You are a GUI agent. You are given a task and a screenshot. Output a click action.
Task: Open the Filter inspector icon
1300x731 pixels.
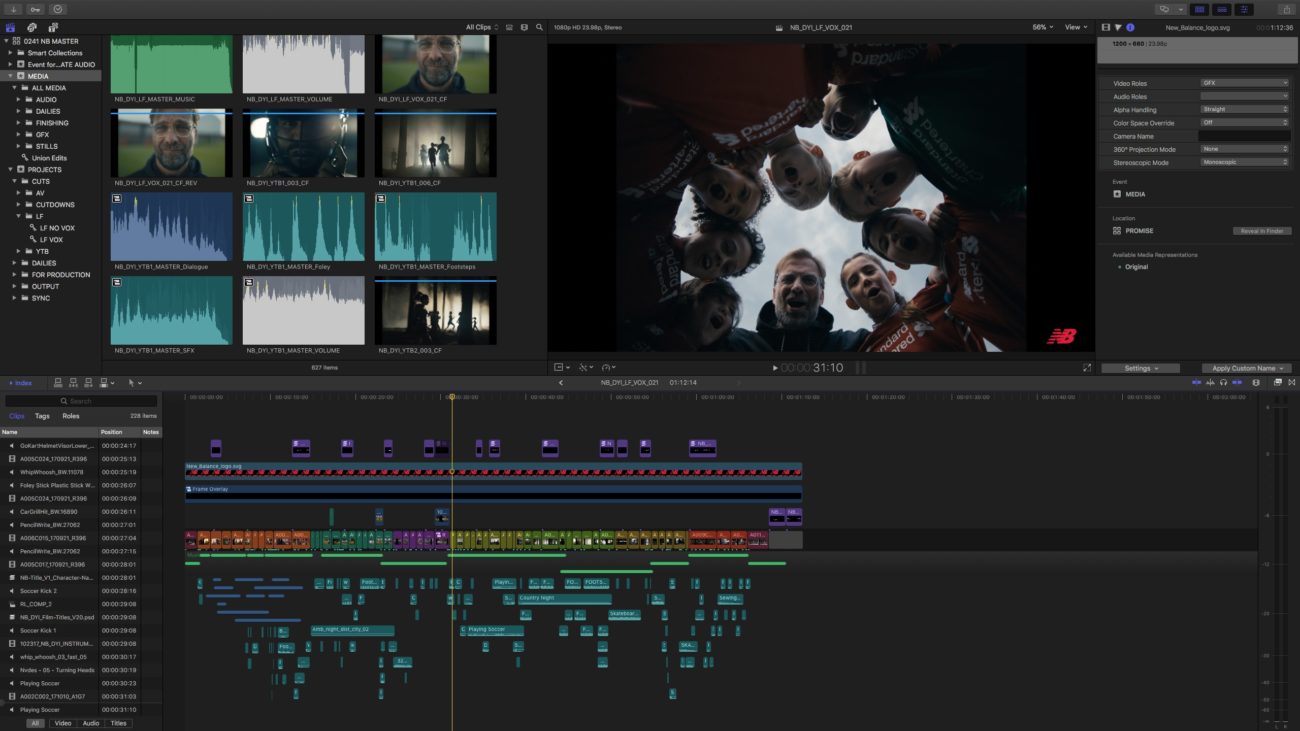(1118, 27)
